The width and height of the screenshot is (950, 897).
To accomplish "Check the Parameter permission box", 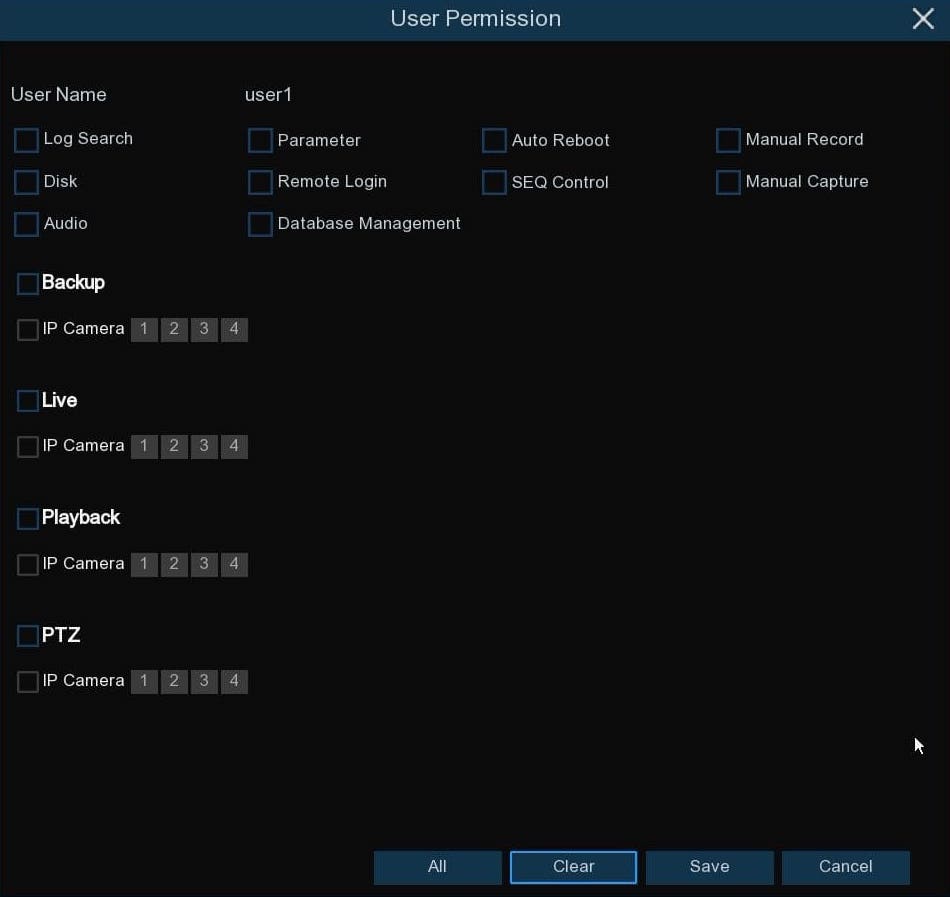I will [260, 141].
